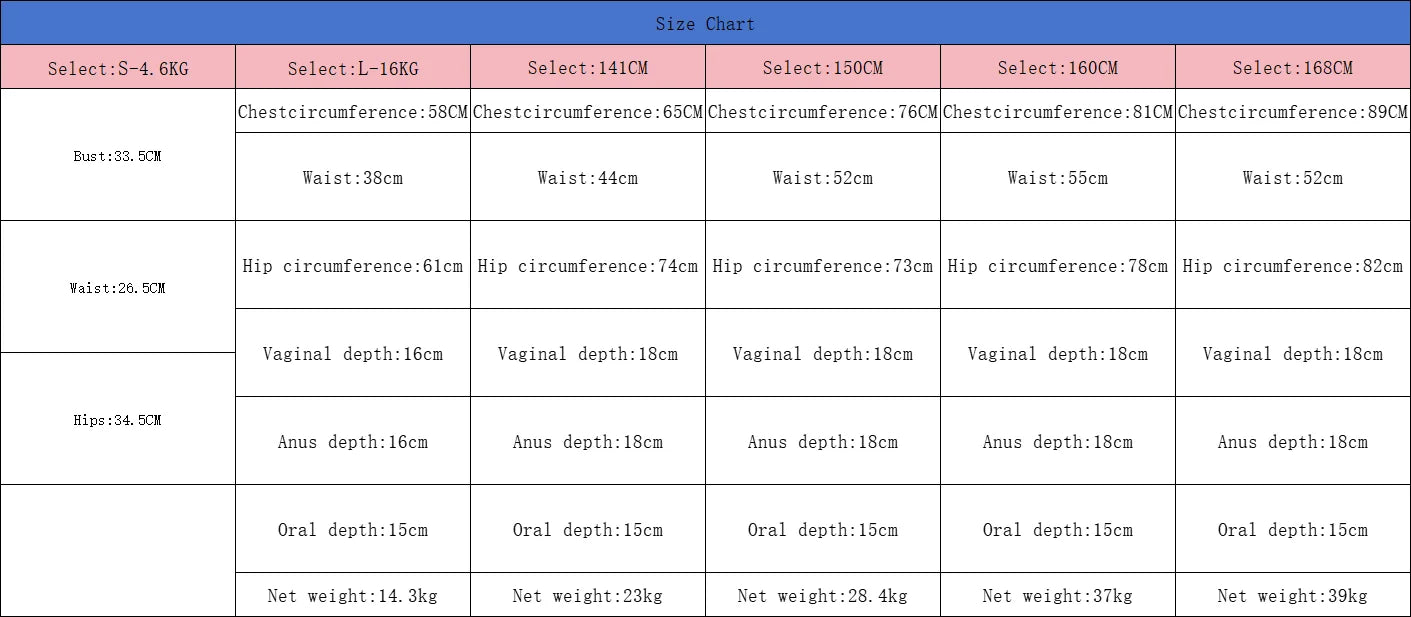
Task: Click the Bust:33.5CM cell
Action: [x=118, y=156]
